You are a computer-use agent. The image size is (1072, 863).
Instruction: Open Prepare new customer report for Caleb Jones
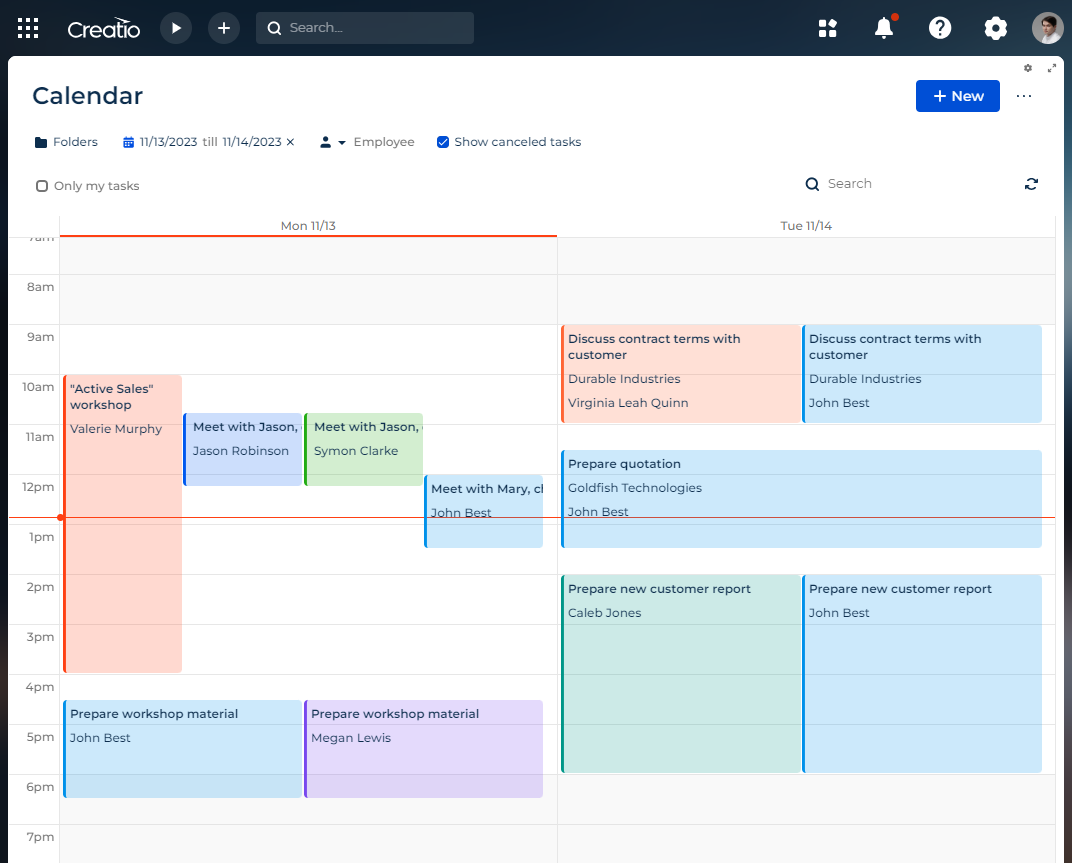(681, 674)
